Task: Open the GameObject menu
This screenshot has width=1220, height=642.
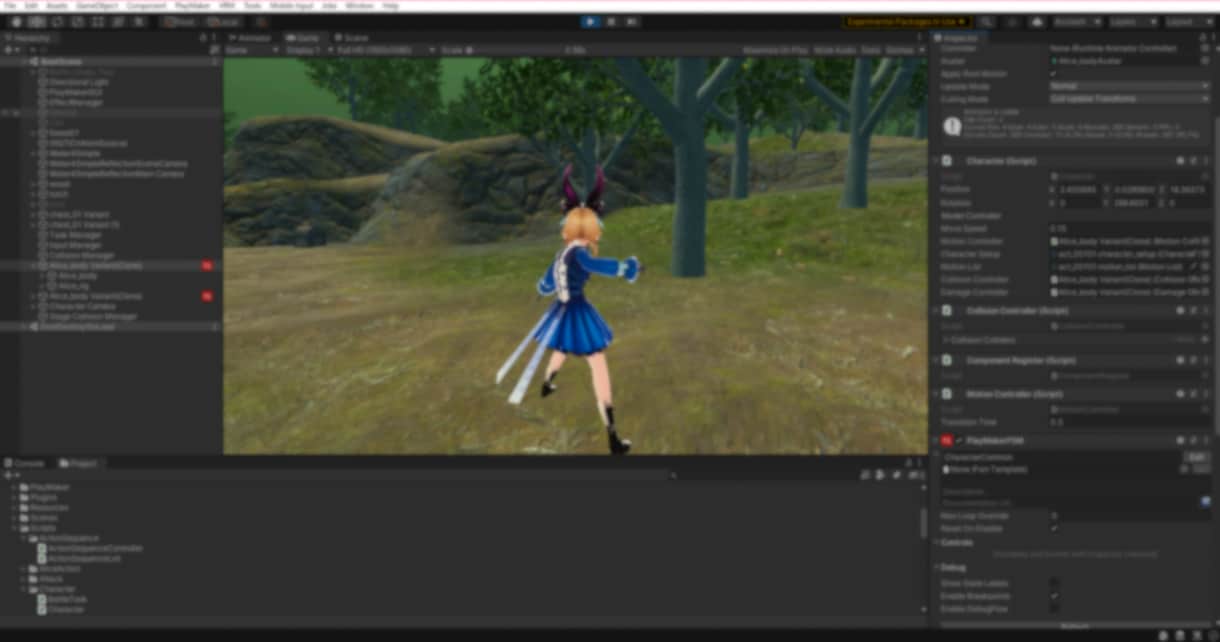Action: click(x=97, y=6)
